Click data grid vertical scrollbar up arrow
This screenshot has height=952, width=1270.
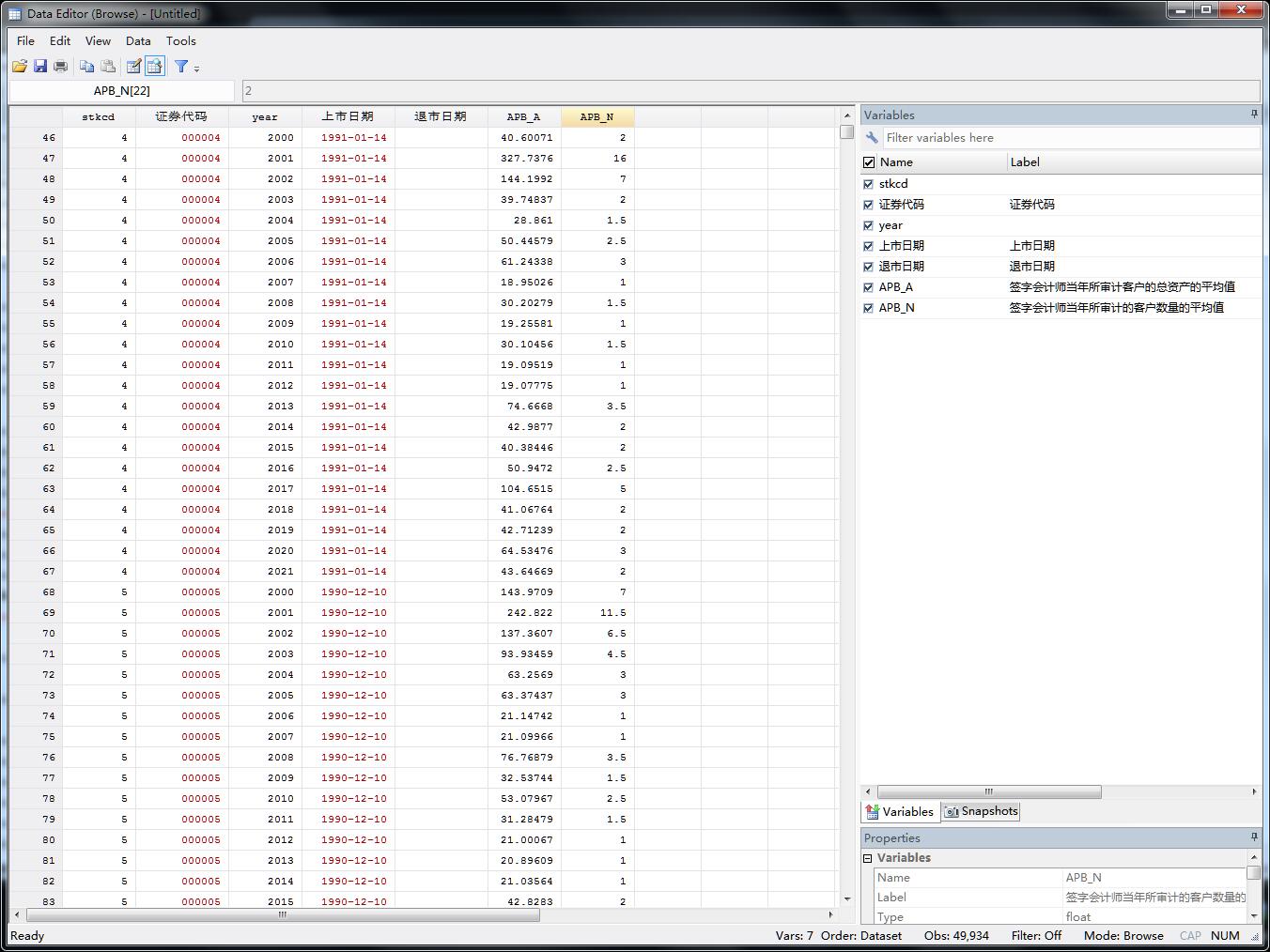click(847, 115)
